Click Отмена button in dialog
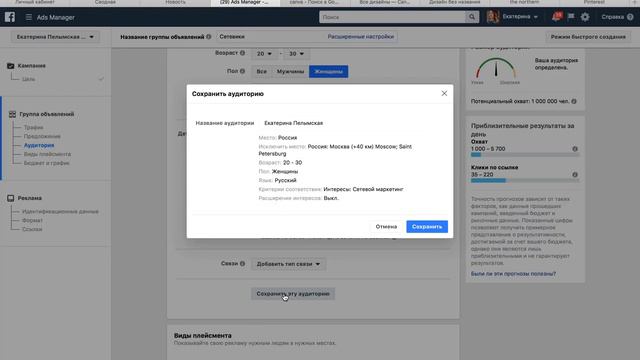Image resolution: width=640 pixels, height=360 pixels. (386, 227)
